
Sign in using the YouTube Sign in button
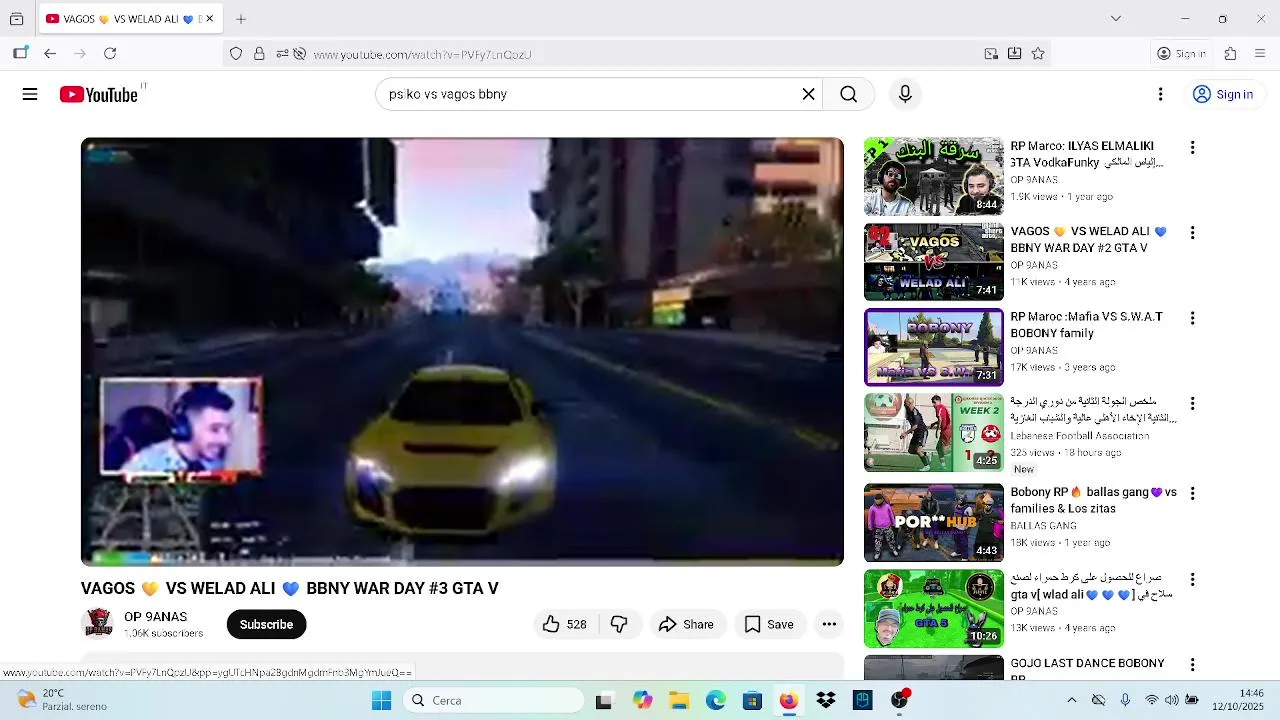[x=1223, y=94]
